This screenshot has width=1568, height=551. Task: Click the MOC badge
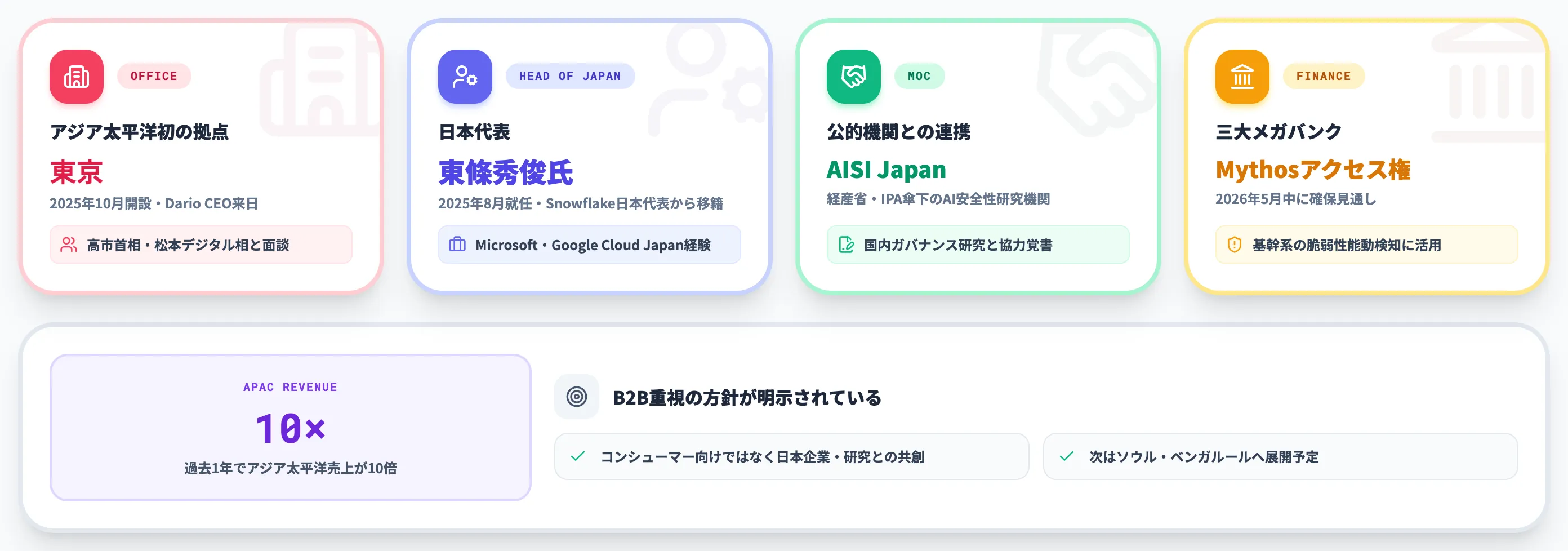pos(919,76)
